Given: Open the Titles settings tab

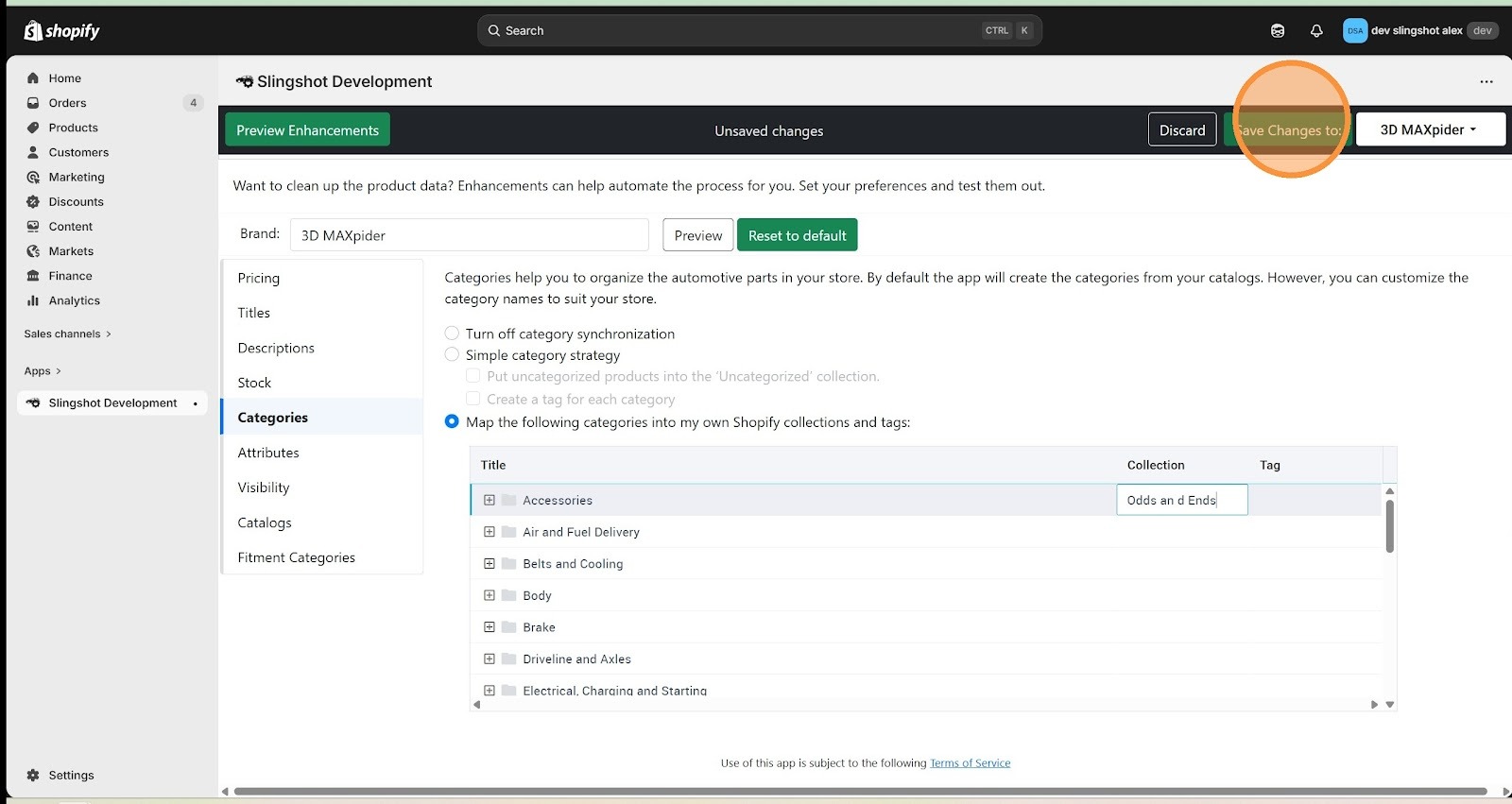Looking at the screenshot, I should (321, 313).
